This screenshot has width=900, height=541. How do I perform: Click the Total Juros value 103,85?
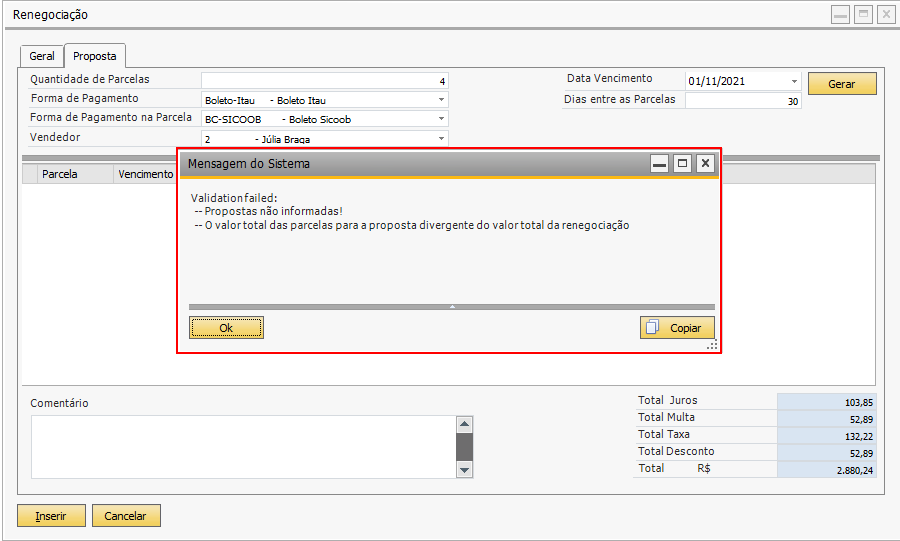[x=827, y=402]
